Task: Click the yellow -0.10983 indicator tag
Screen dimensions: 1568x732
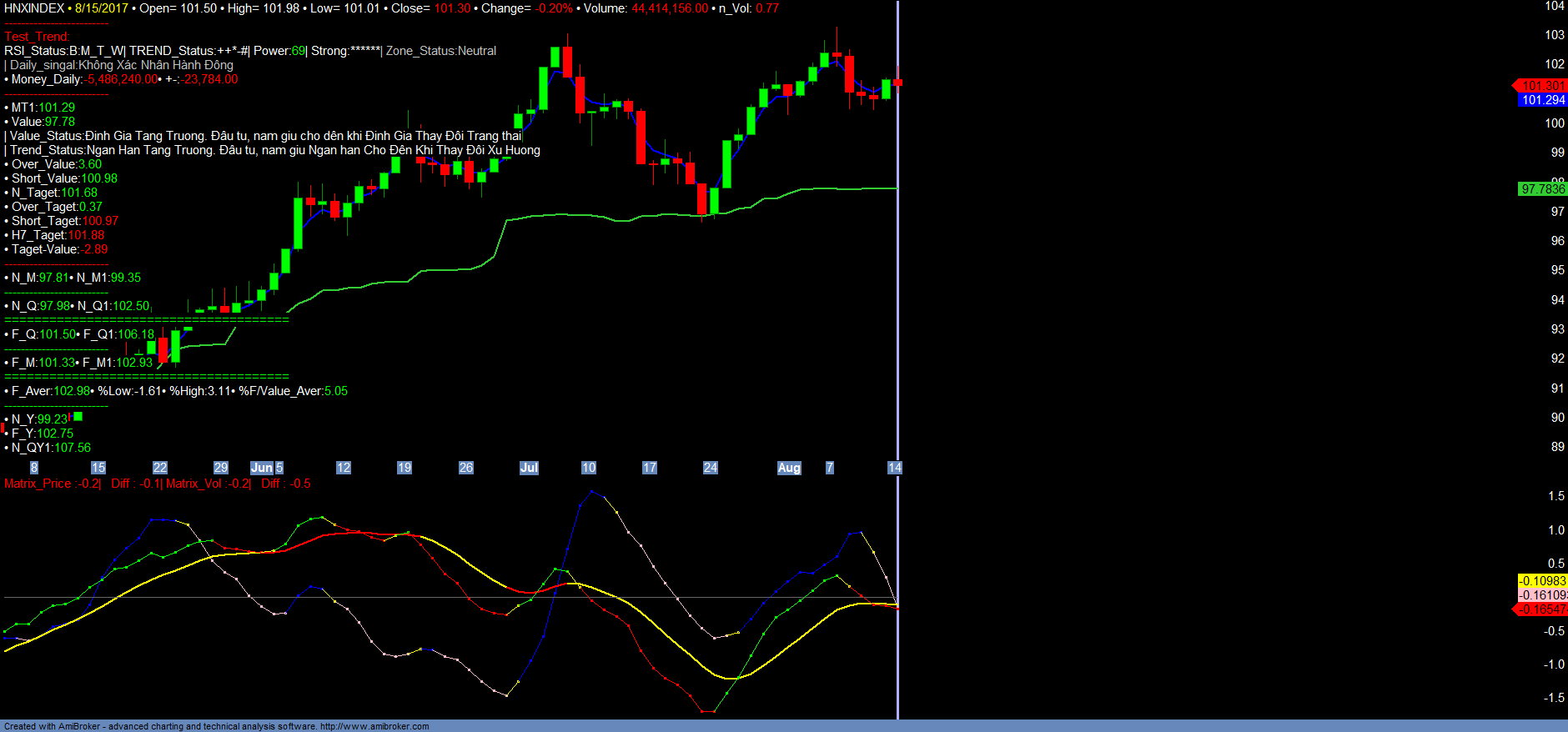Action: [1542, 581]
